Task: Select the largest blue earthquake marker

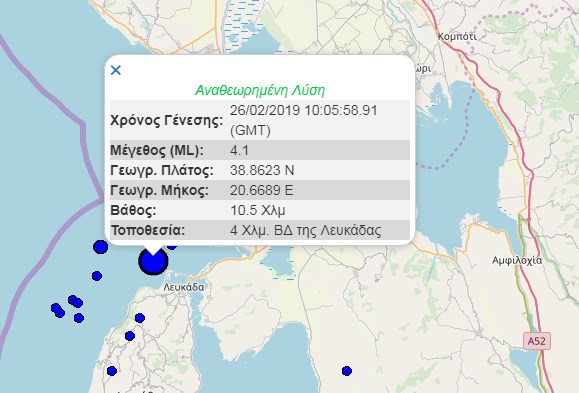Action: point(153,261)
